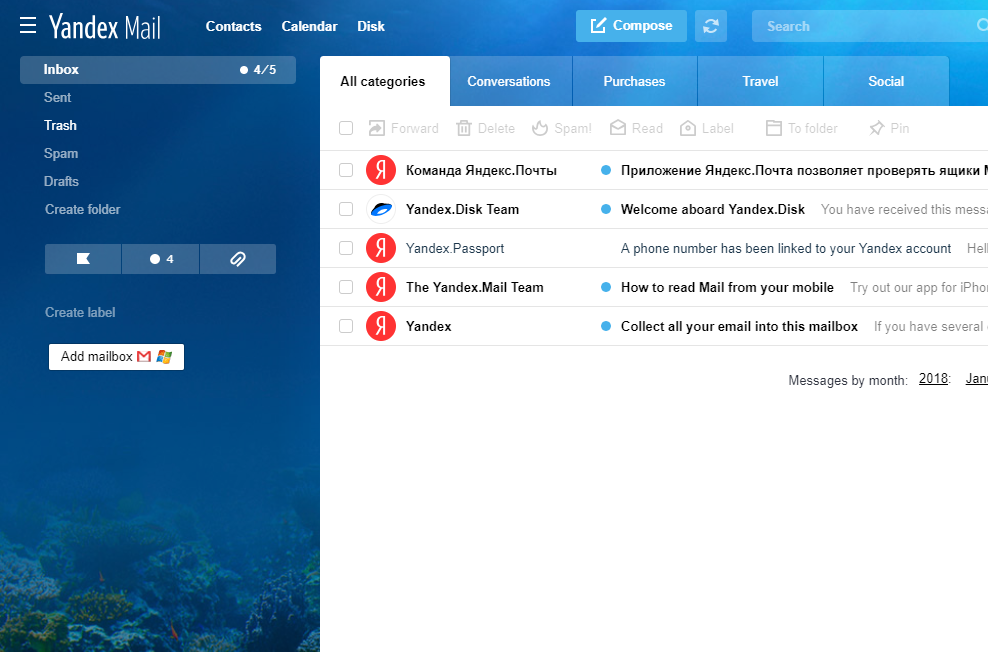This screenshot has height=652, width=988.
Task: Open the Inbox folder
Action: (158, 70)
